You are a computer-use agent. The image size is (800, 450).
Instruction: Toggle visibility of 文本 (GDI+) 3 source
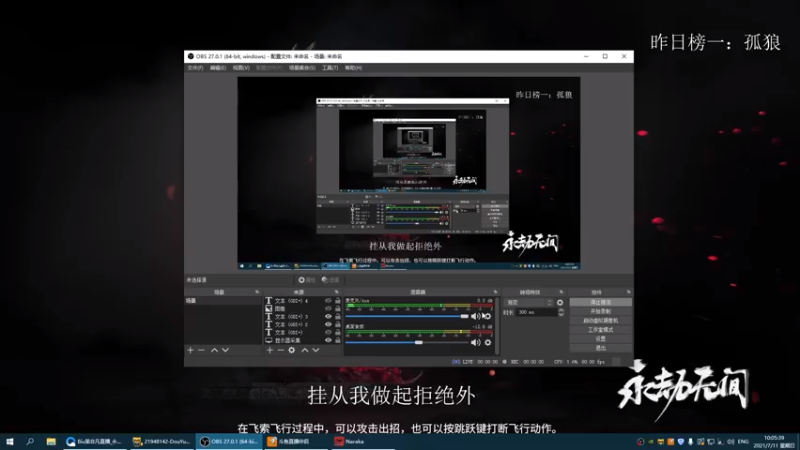328,316
